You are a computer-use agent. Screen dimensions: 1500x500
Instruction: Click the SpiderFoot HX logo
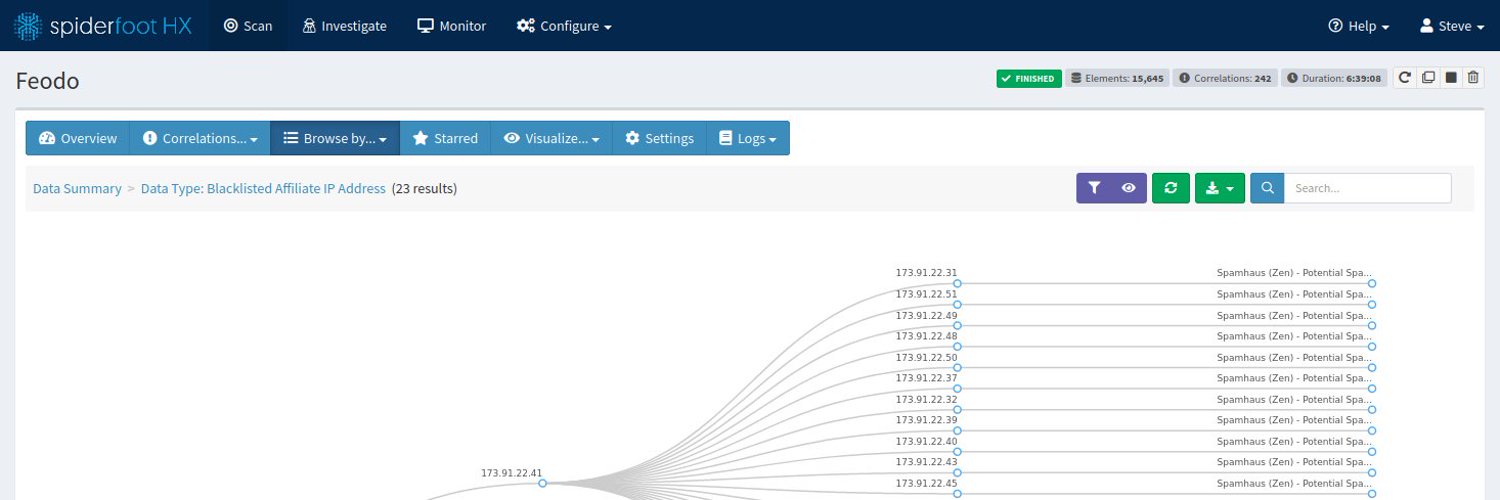click(x=103, y=26)
